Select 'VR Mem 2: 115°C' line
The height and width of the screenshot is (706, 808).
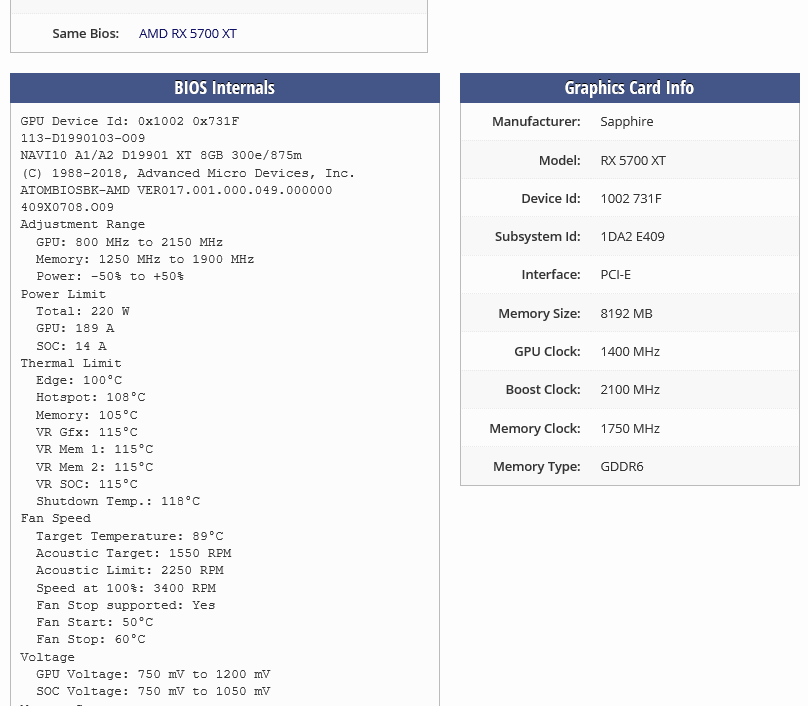point(94,467)
